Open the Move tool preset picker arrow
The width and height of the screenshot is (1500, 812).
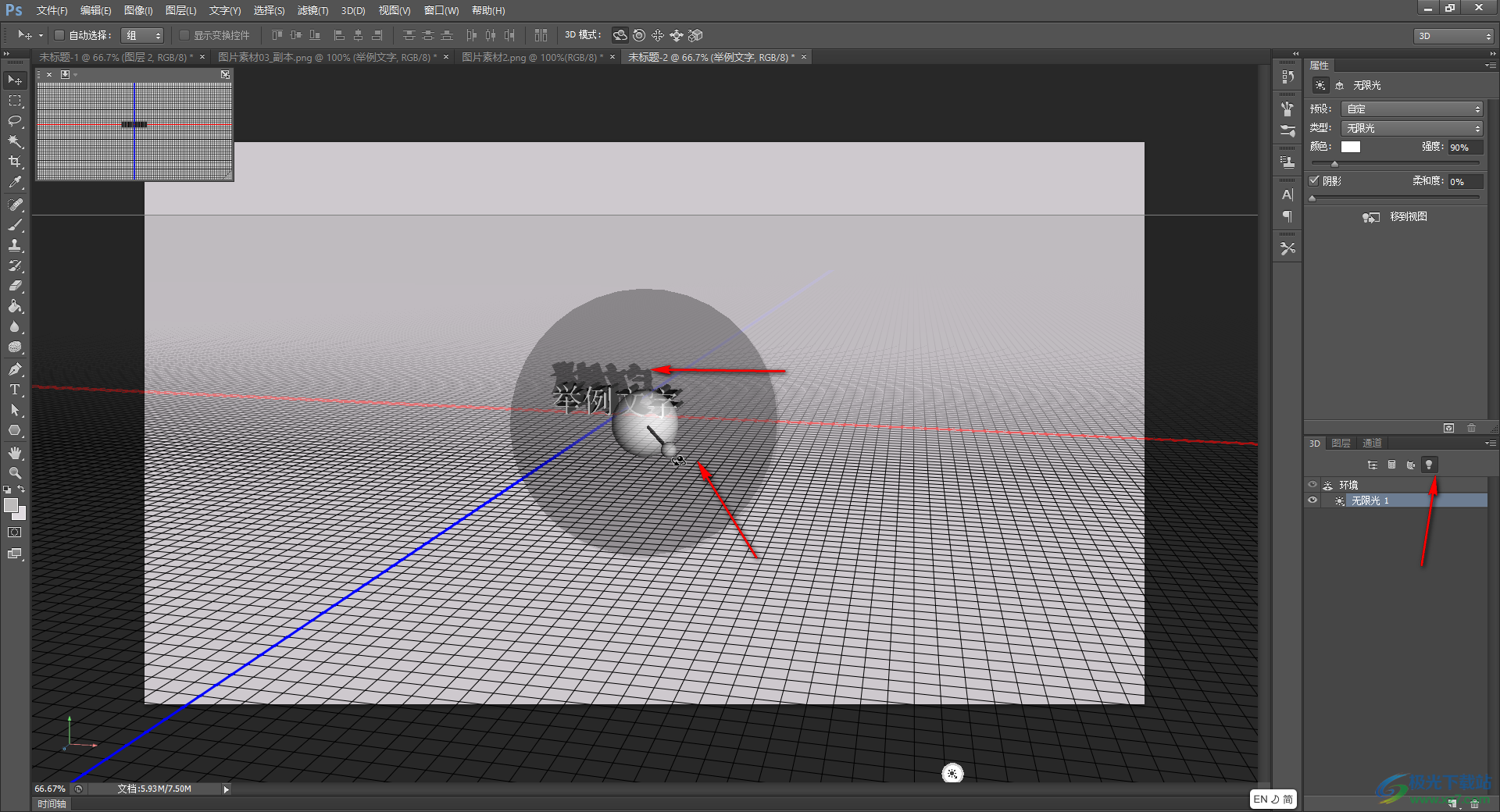pyautogui.click(x=41, y=35)
